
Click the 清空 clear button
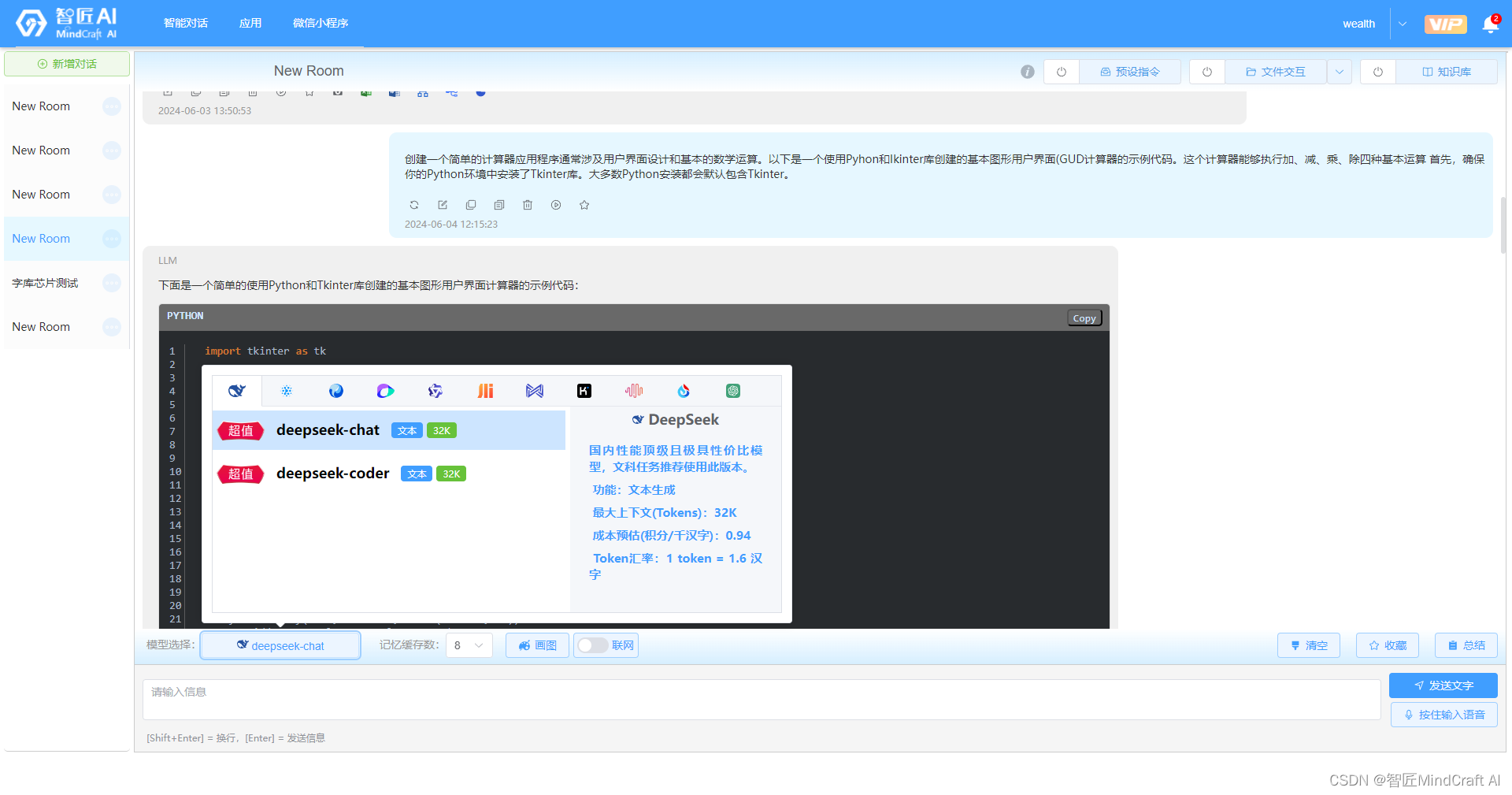click(x=1309, y=645)
